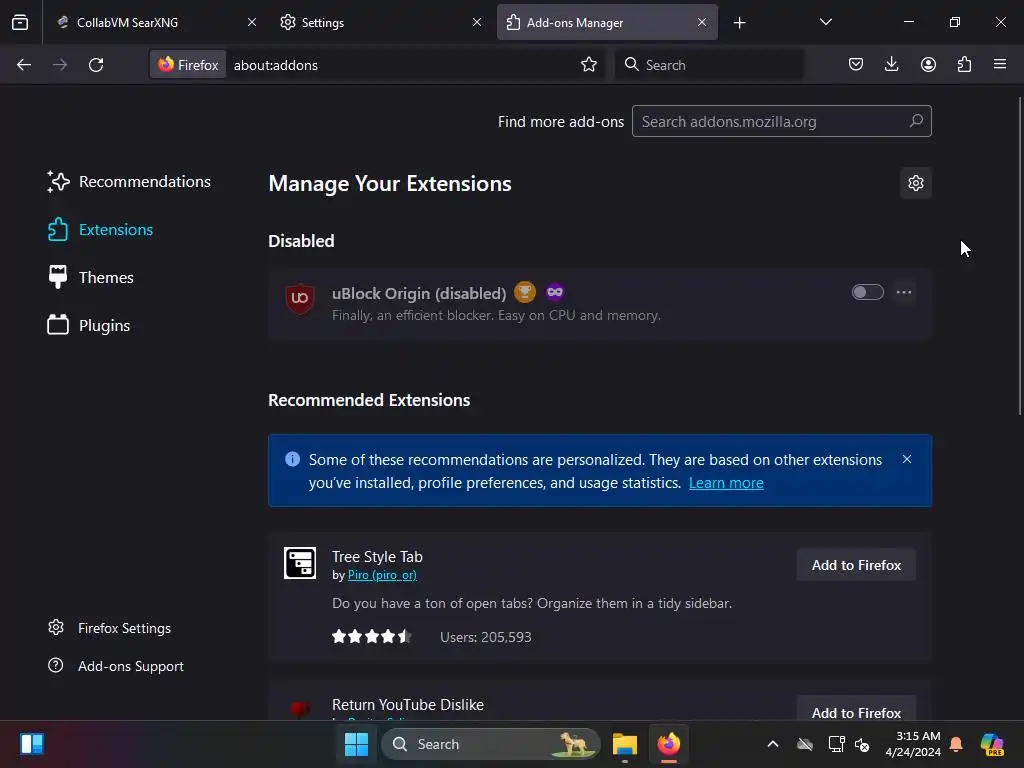
Task: Open the Firefox View icon
Action: [x=20, y=22]
